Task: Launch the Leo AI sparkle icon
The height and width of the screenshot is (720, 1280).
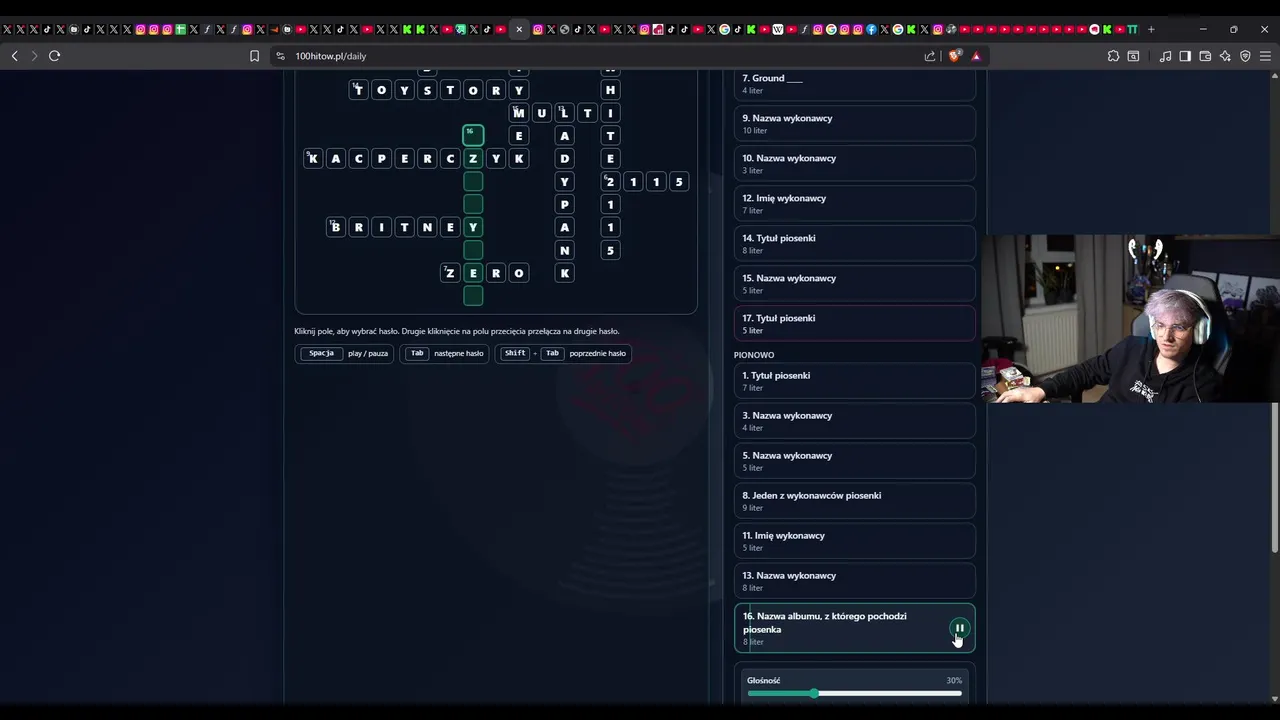Action: click(1225, 56)
